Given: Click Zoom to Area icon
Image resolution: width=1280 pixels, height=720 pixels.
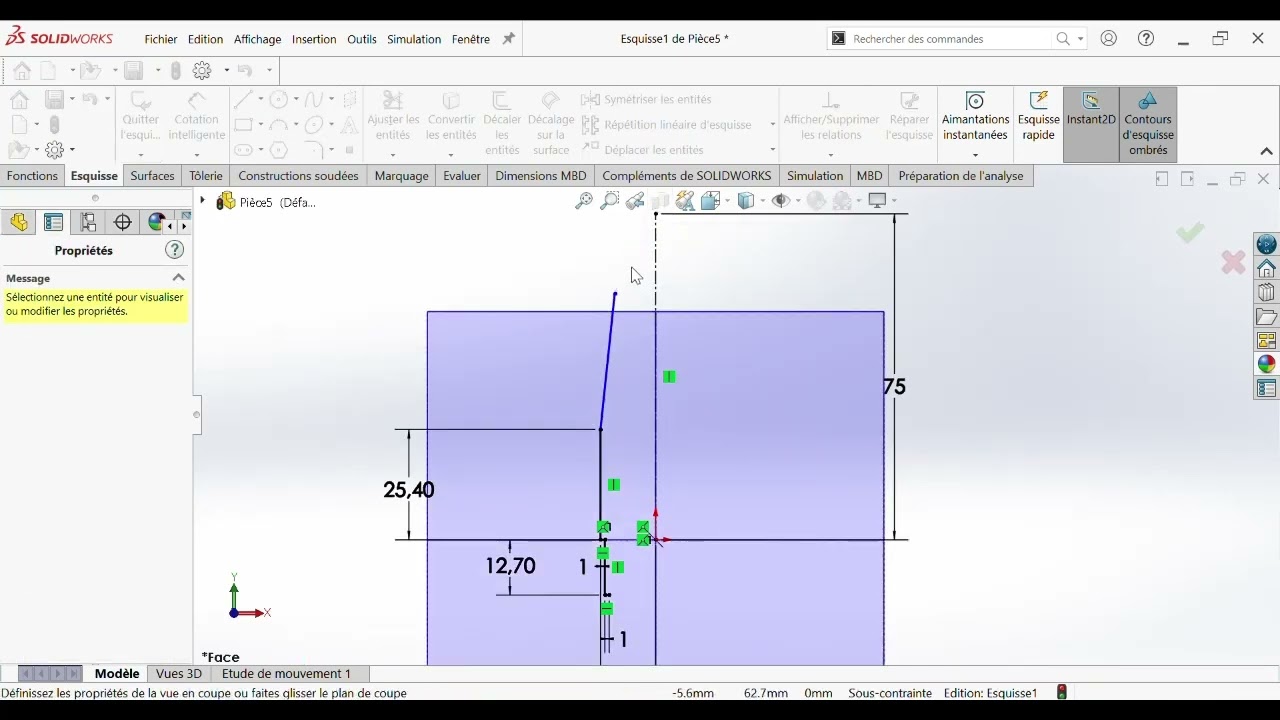Looking at the screenshot, I should pos(609,201).
